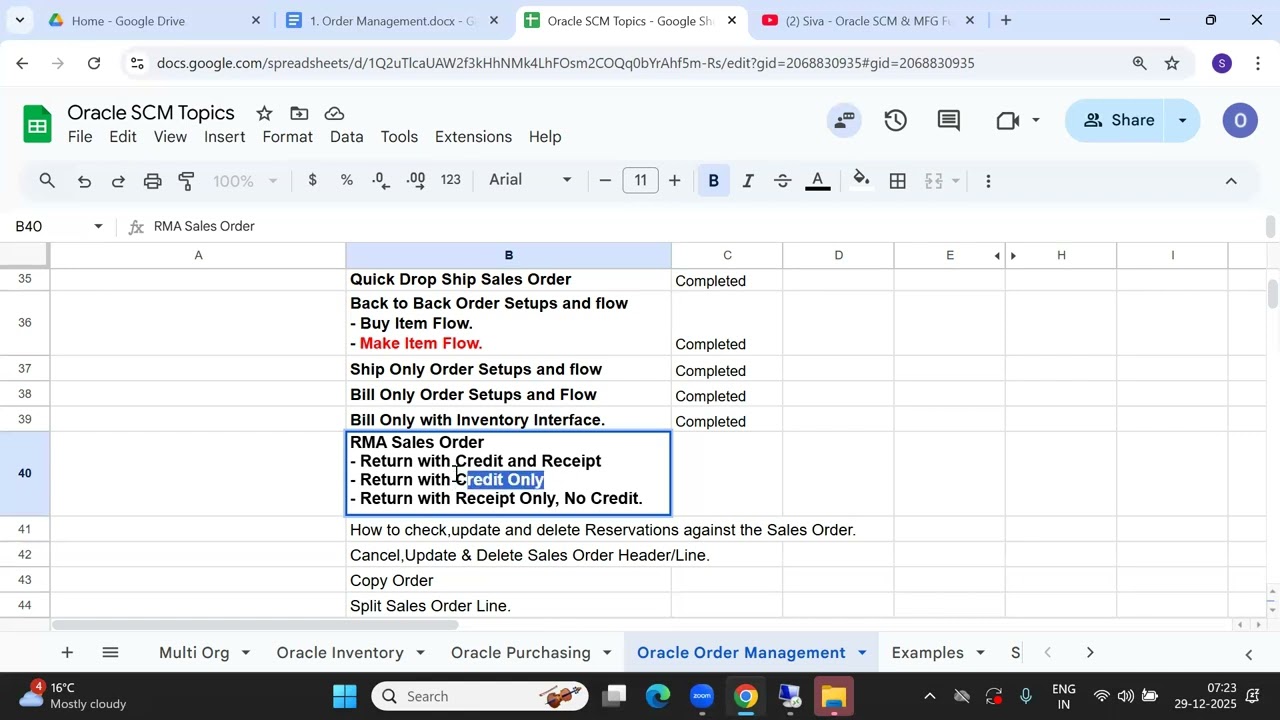1280x720 pixels.
Task: Switch to Oracle Inventory sheet tab
Action: tap(340, 653)
